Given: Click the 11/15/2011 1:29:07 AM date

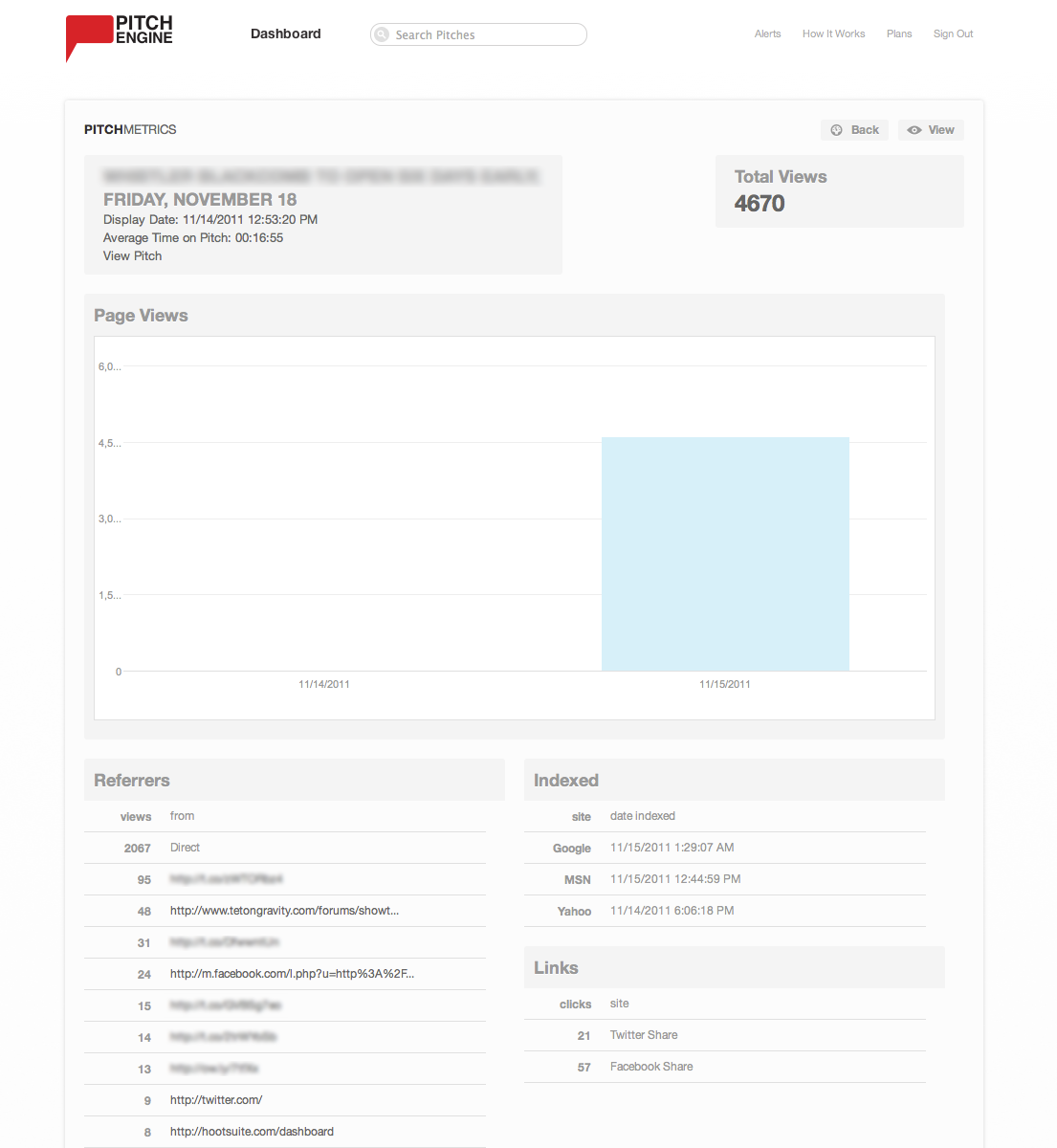Looking at the screenshot, I should click(x=672, y=848).
